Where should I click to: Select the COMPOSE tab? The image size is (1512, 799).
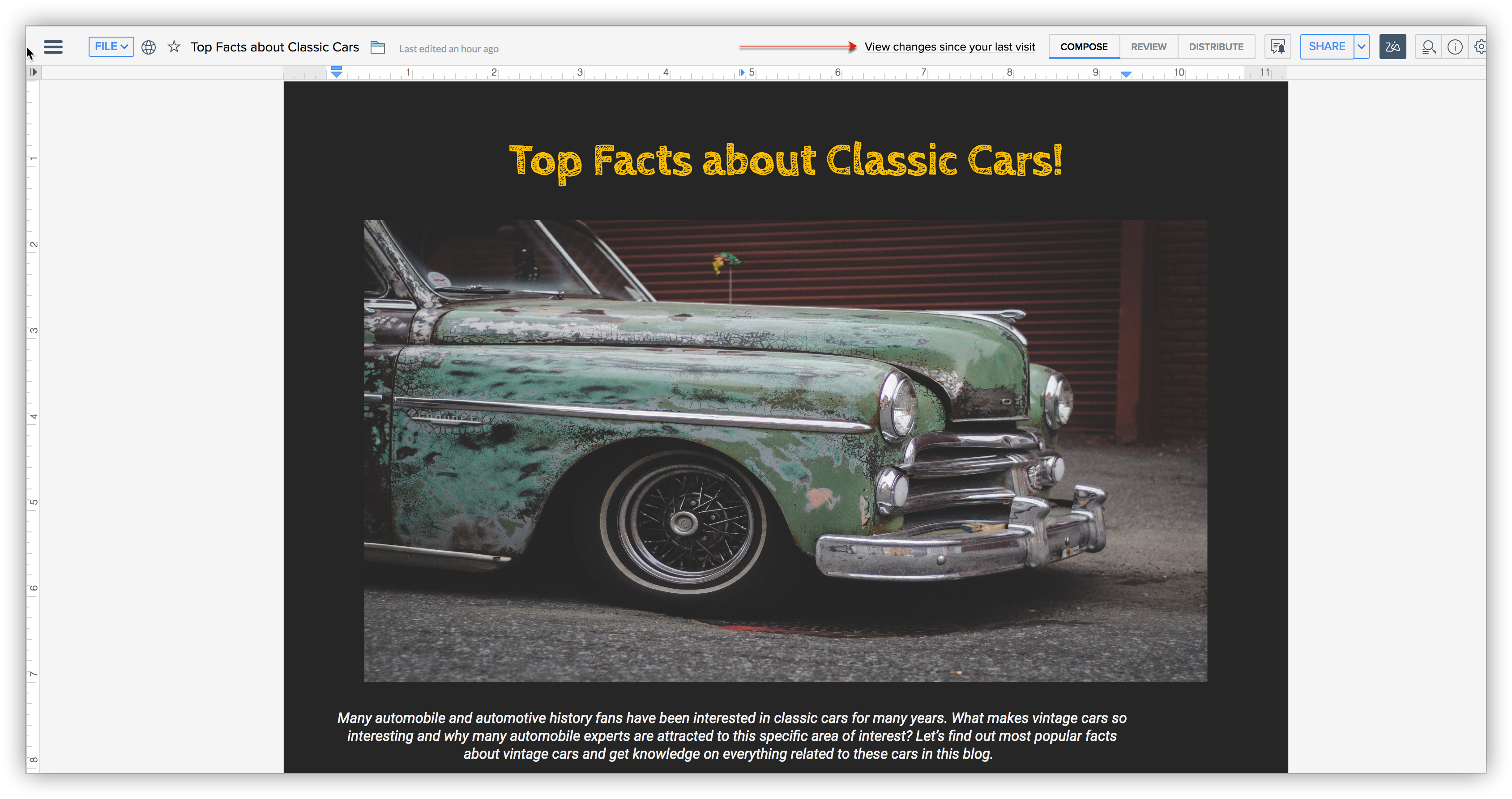(x=1084, y=47)
